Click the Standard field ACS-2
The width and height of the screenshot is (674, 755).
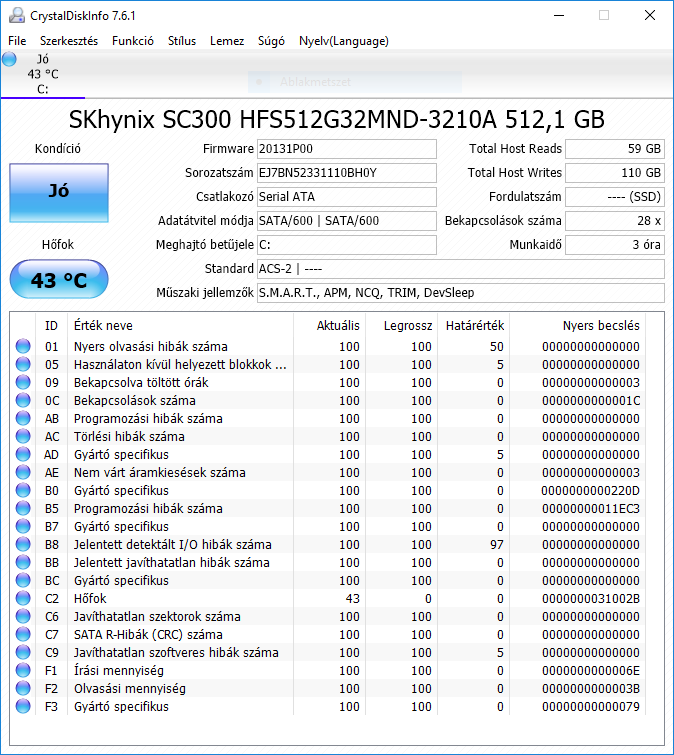(x=461, y=269)
